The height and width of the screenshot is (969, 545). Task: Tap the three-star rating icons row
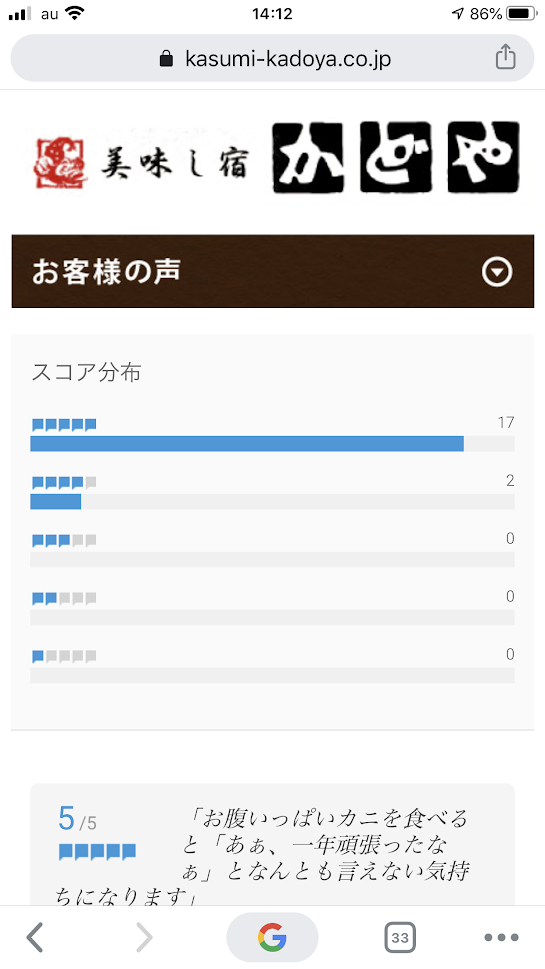tap(64, 541)
